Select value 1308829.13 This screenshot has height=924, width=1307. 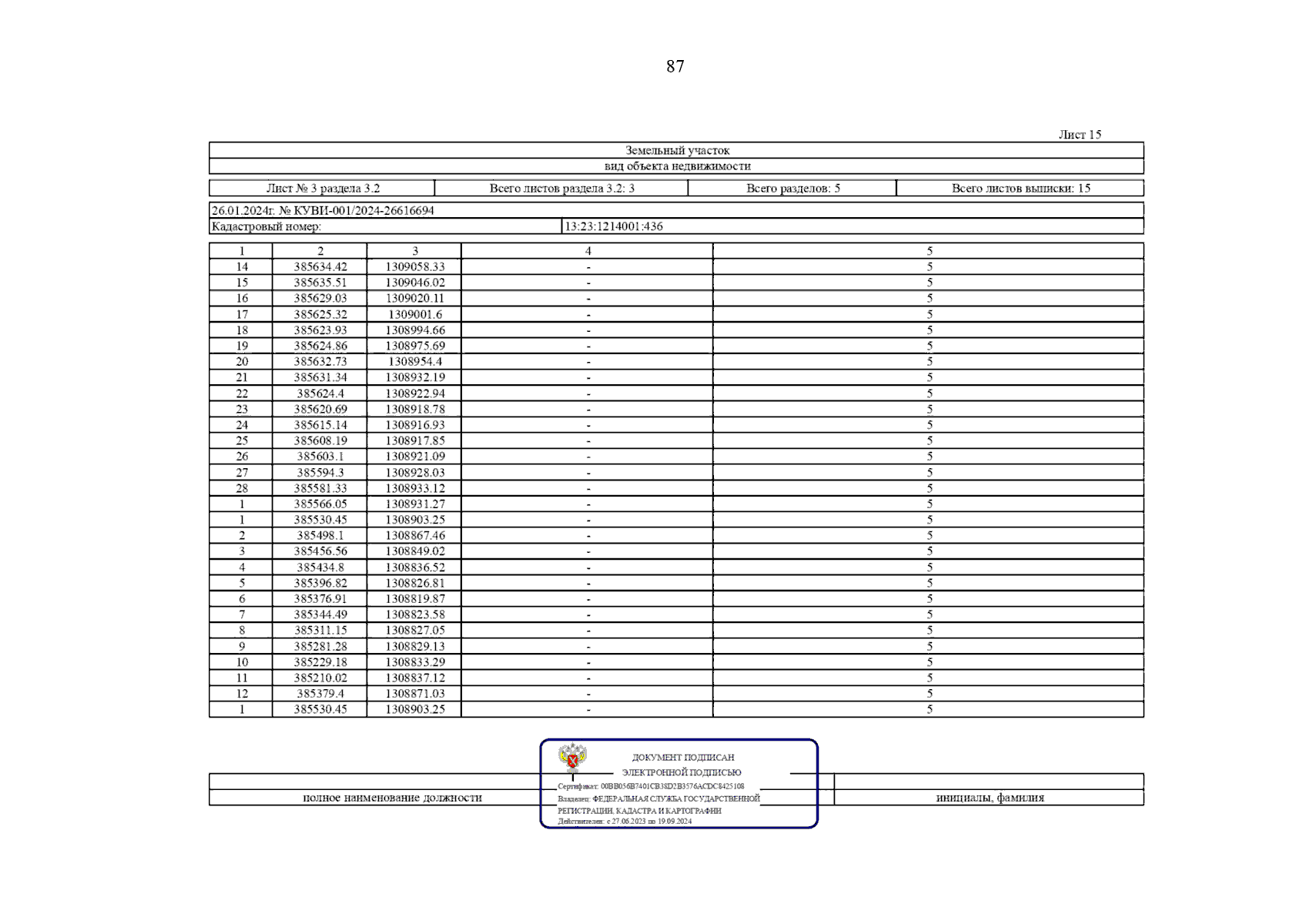tap(415, 646)
